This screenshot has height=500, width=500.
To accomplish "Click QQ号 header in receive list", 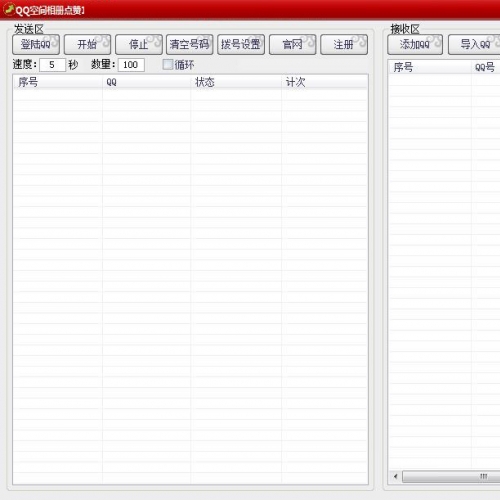I will point(486,67).
